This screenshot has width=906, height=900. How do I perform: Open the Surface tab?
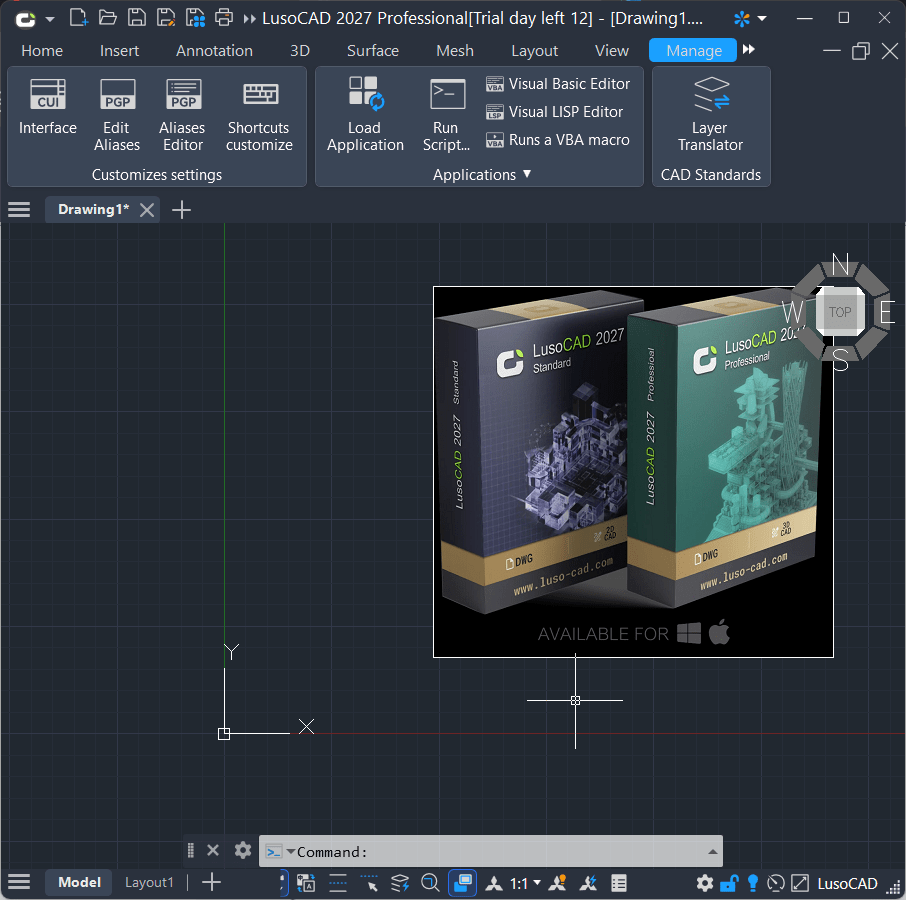coord(373,51)
